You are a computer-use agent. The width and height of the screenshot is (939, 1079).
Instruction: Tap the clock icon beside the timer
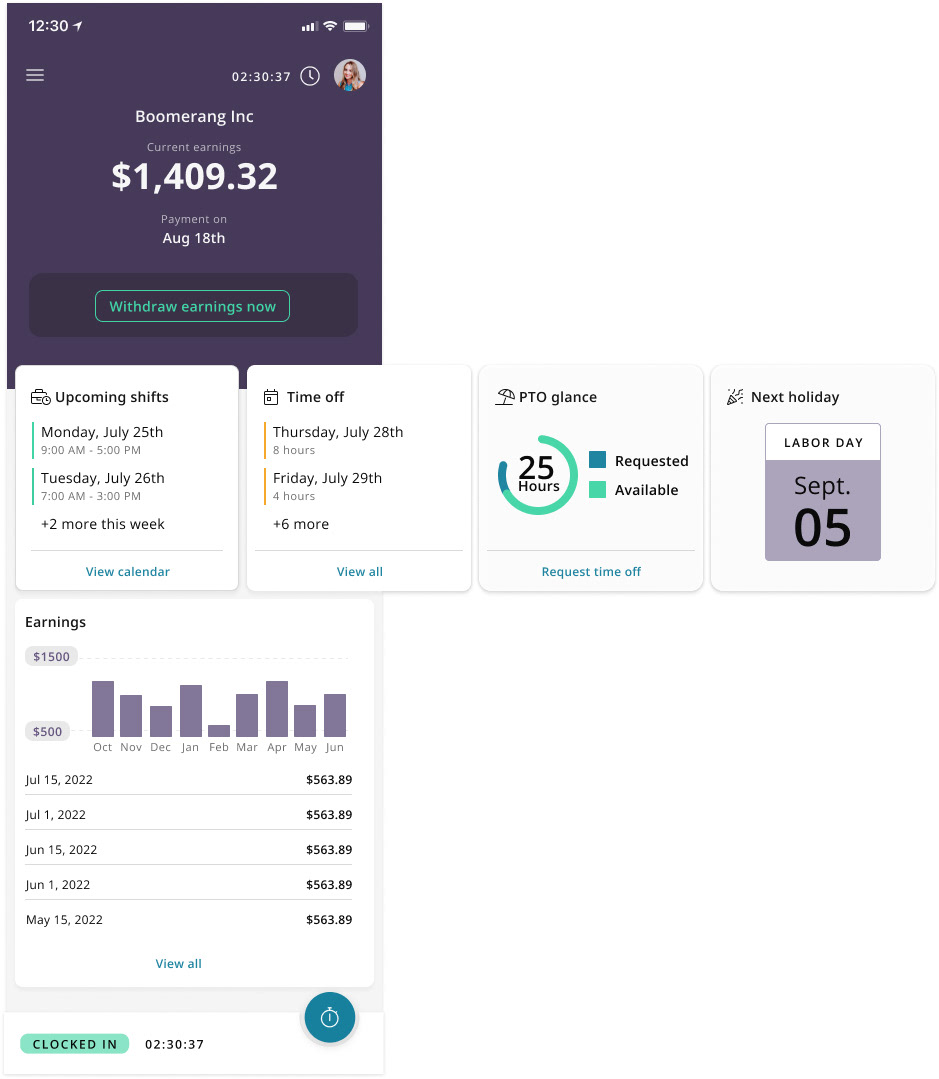pyautogui.click(x=310, y=76)
